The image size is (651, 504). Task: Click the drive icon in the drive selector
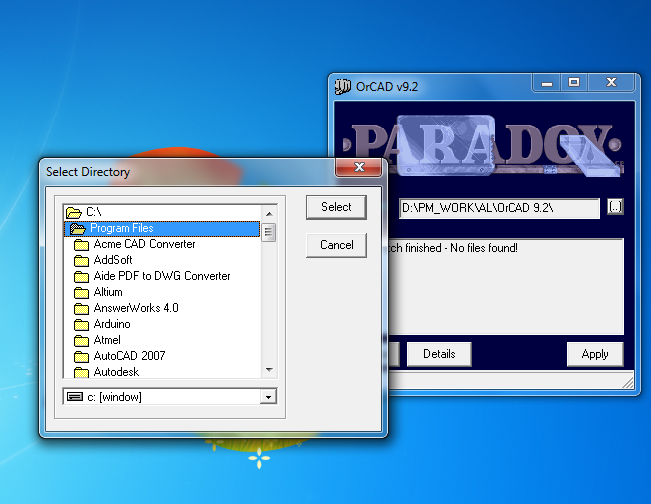[x=75, y=397]
